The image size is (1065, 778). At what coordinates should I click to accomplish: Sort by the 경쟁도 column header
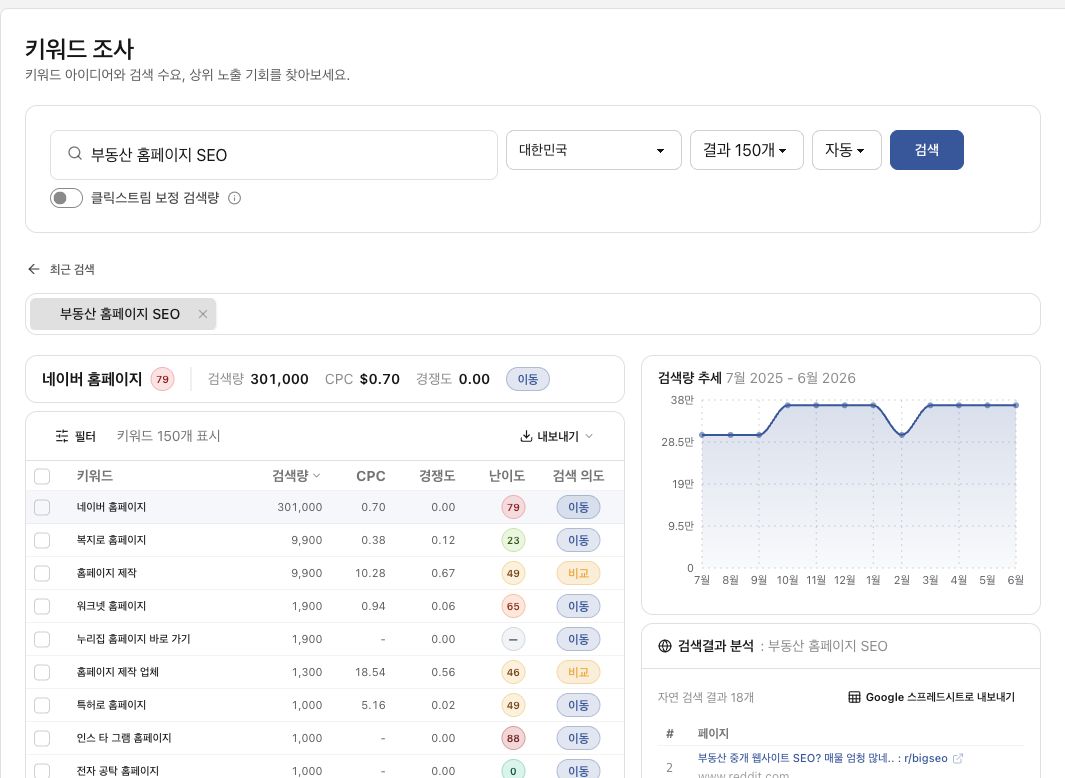[x=437, y=476]
